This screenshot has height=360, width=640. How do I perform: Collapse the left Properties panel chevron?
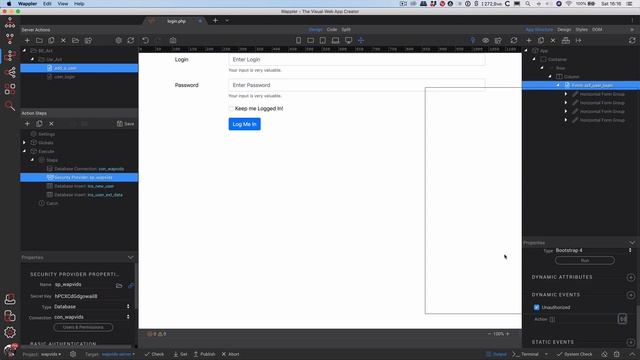[x=131, y=257]
